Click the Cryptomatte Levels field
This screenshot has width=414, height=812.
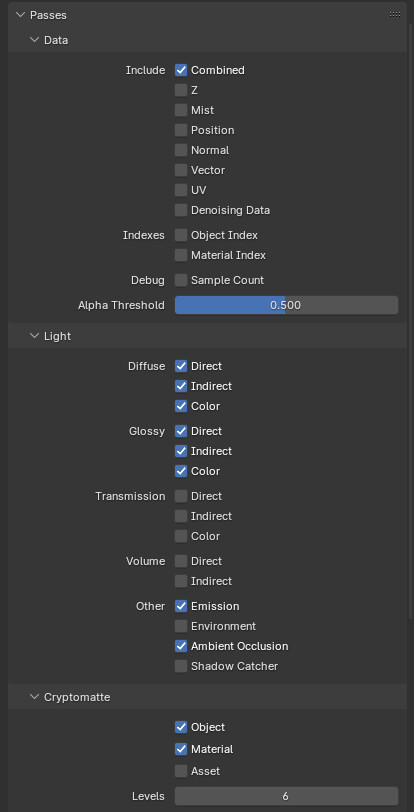coord(286,796)
